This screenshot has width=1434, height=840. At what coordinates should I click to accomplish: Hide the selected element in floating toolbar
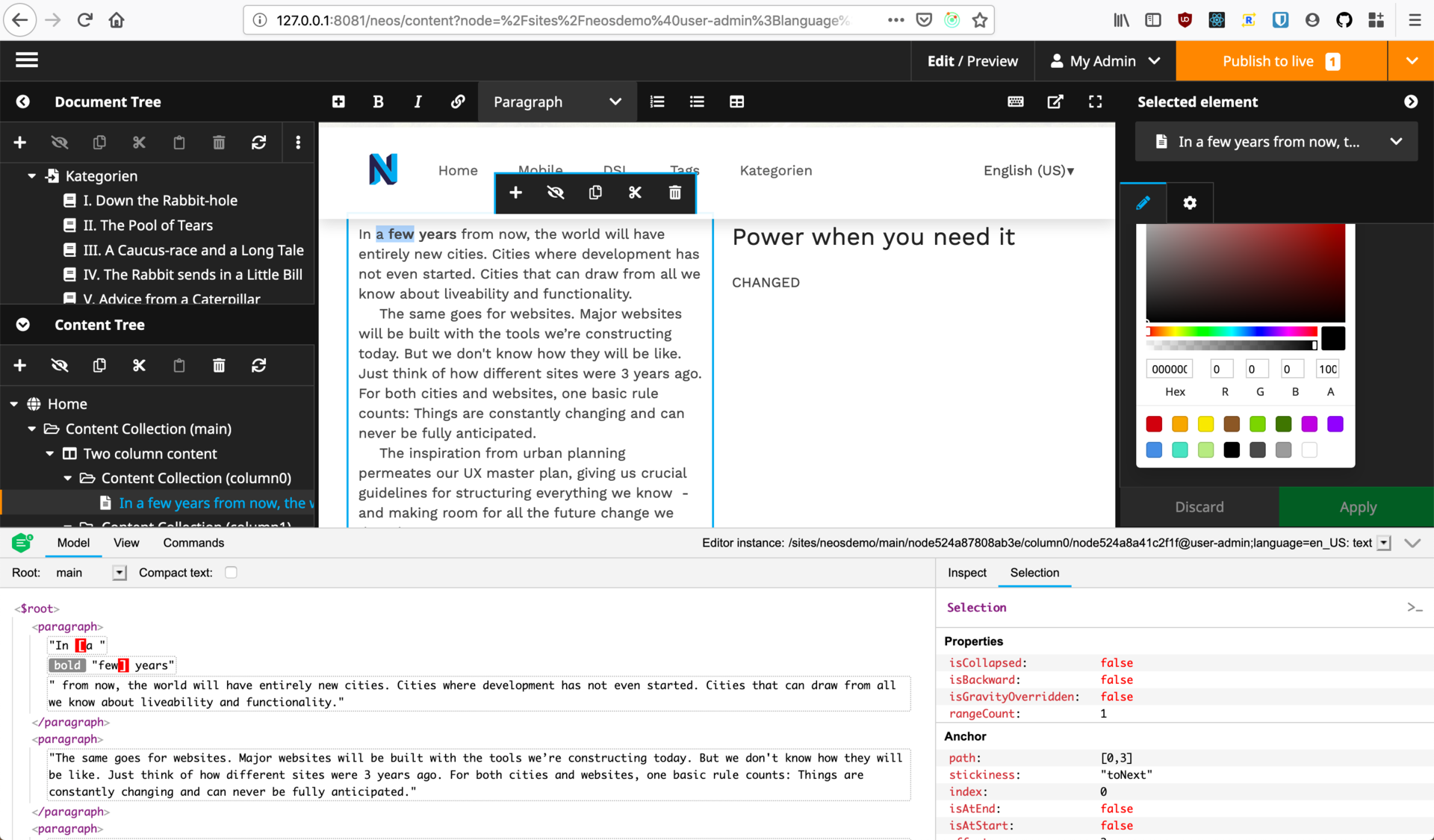pos(555,193)
